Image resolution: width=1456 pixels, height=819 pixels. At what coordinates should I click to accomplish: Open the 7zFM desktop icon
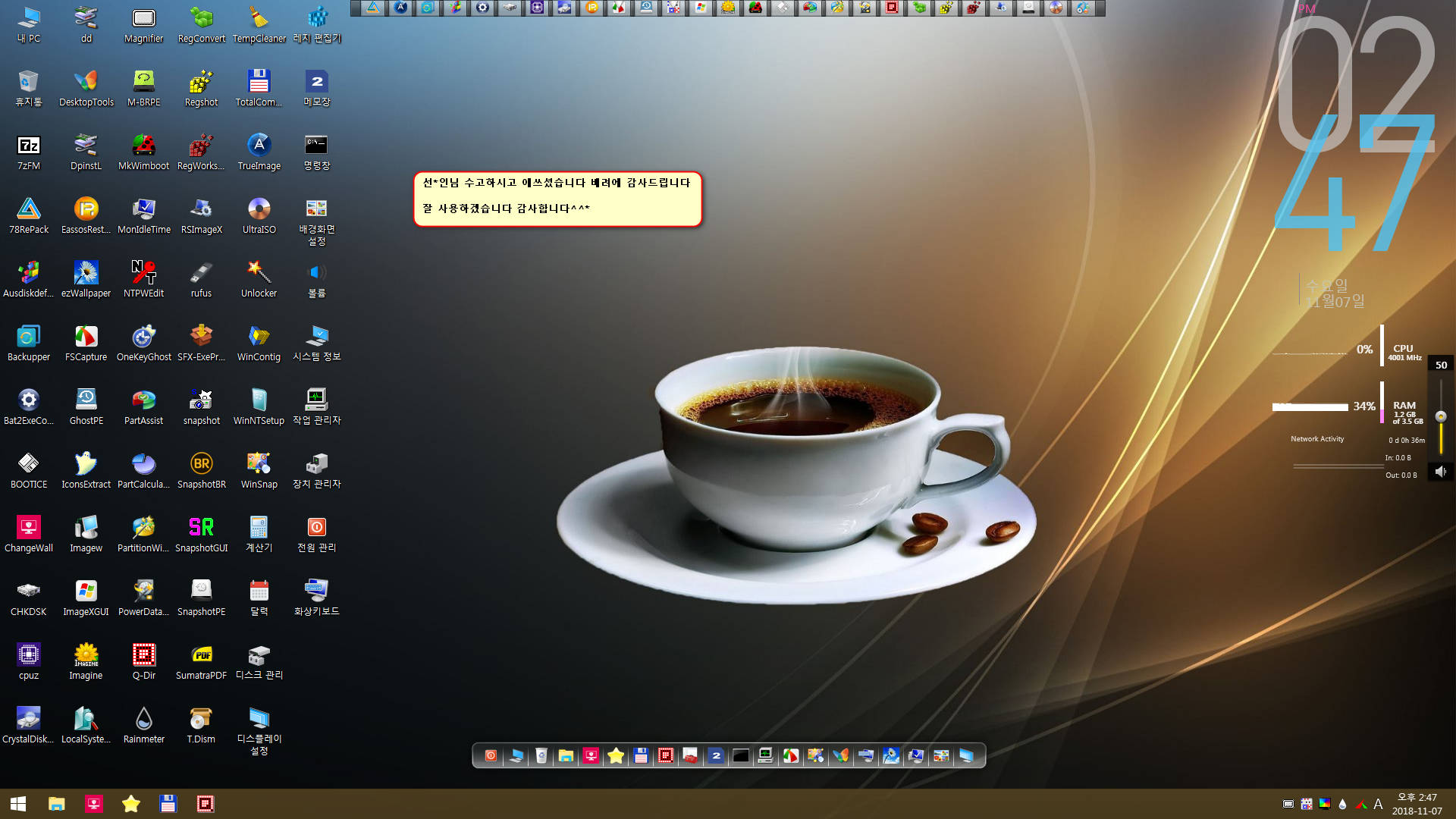(29, 151)
